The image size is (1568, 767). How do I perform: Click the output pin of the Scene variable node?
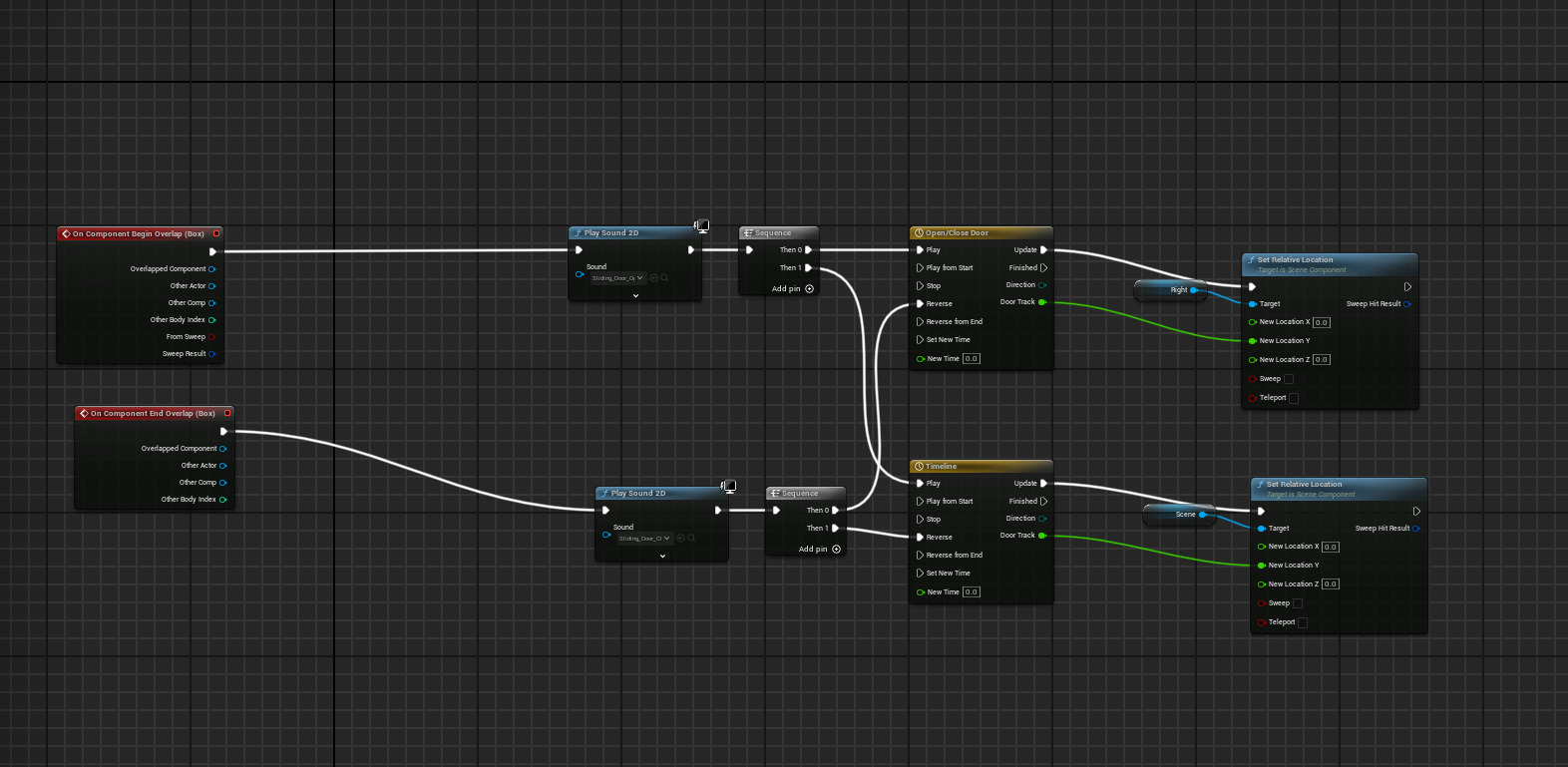pos(1203,515)
